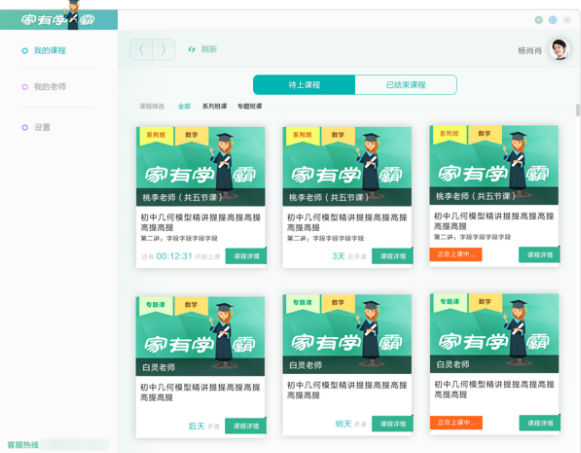The image size is (581, 453).
Task: Click the refresh icon beside 刷新
Action: 191,49
